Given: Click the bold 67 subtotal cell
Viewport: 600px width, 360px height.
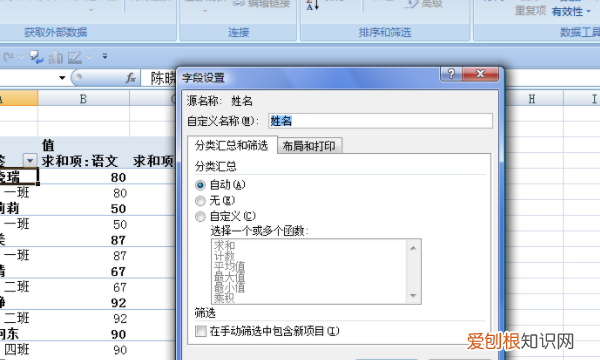Looking at the screenshot, I should (x=83, y=271).
